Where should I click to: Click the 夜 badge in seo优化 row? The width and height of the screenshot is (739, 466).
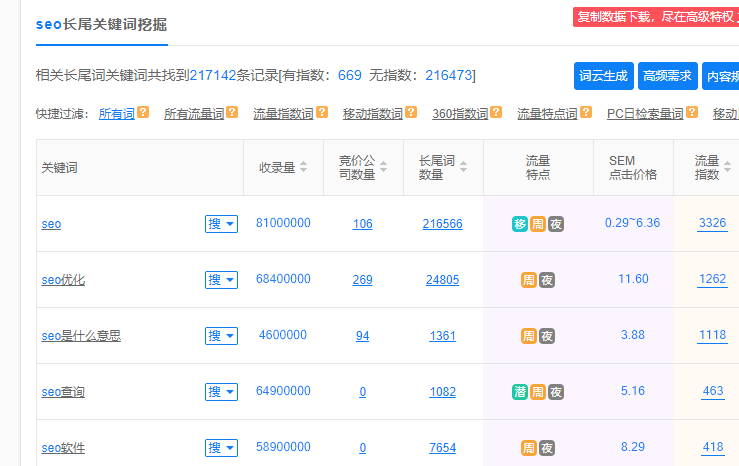tap(547, 280)
